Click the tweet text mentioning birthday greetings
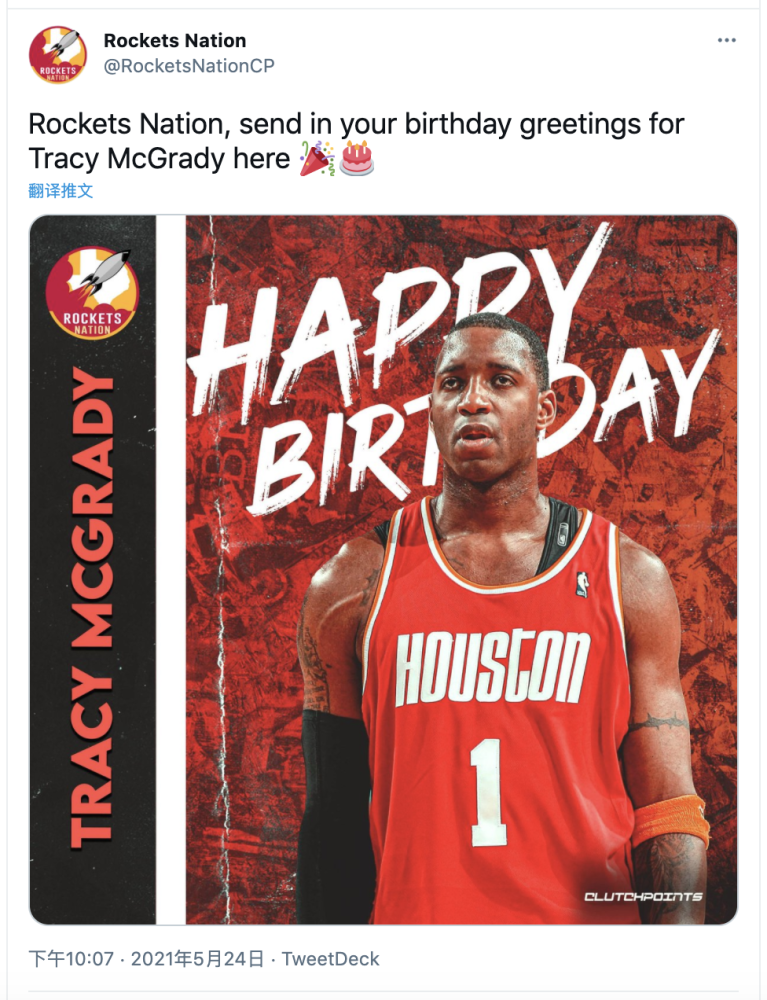 [356, 141]
